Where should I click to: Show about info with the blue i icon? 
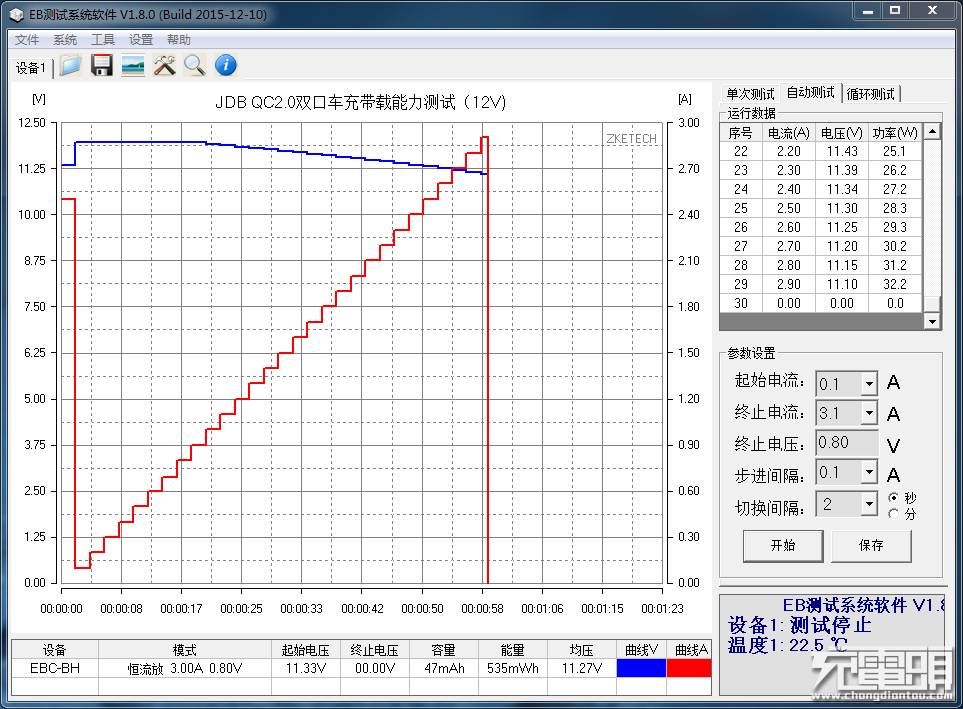226,65
